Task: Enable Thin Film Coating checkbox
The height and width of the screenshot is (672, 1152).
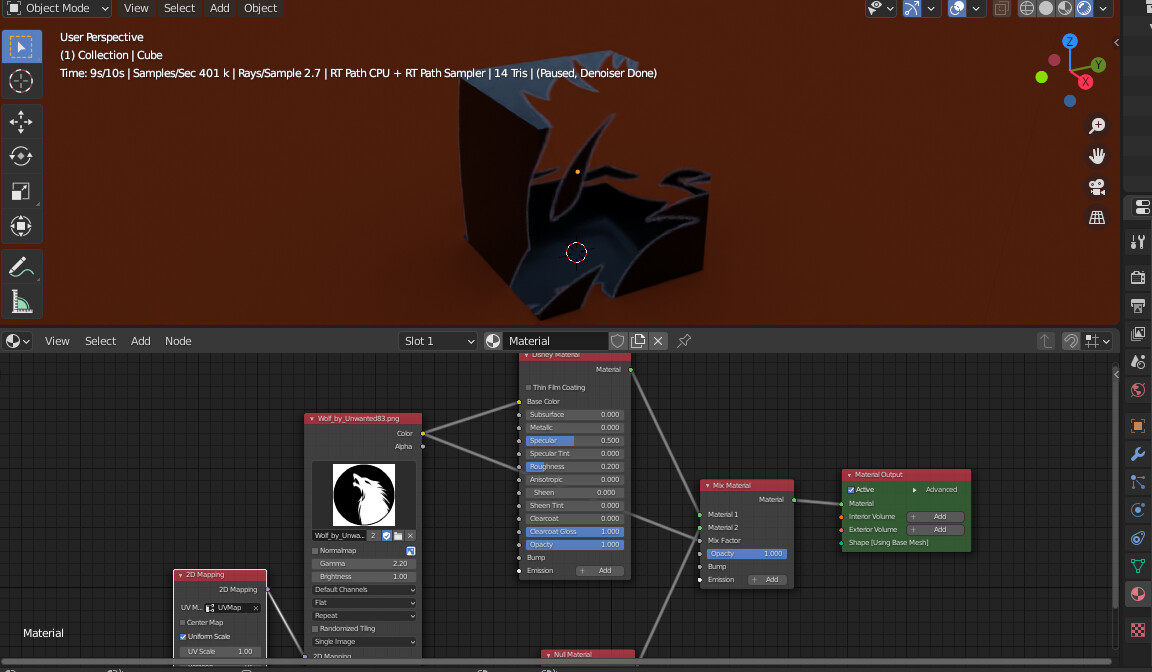Action: 528,388
